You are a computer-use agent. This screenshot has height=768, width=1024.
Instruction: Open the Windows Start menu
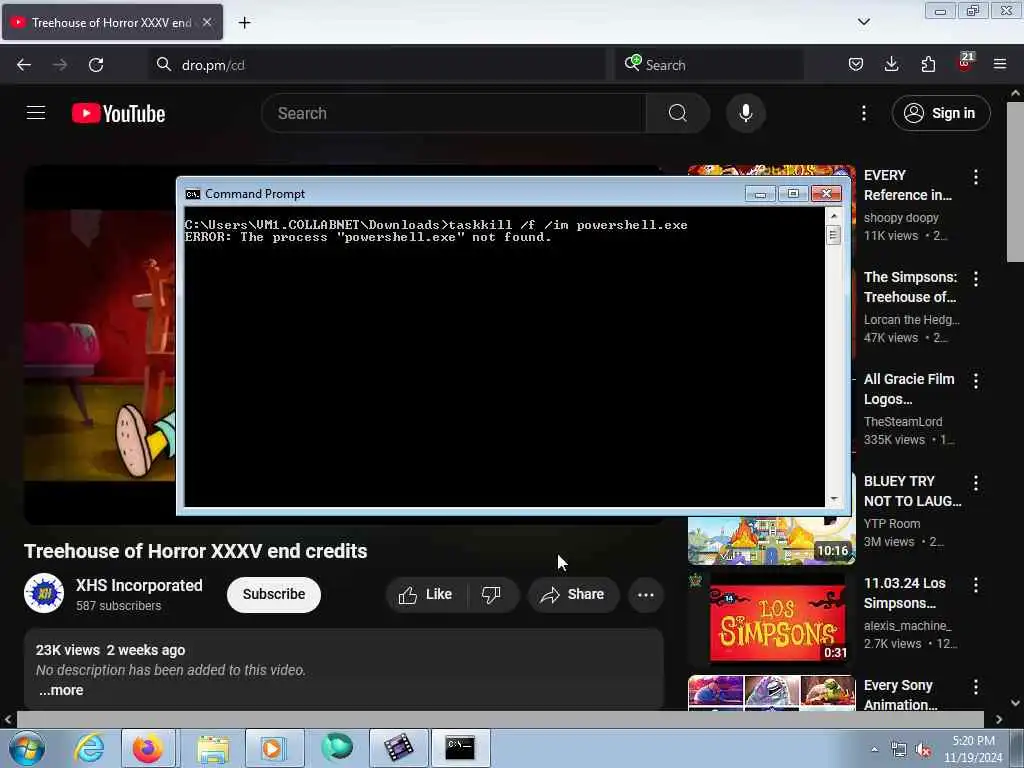click(x=27, y=748)
